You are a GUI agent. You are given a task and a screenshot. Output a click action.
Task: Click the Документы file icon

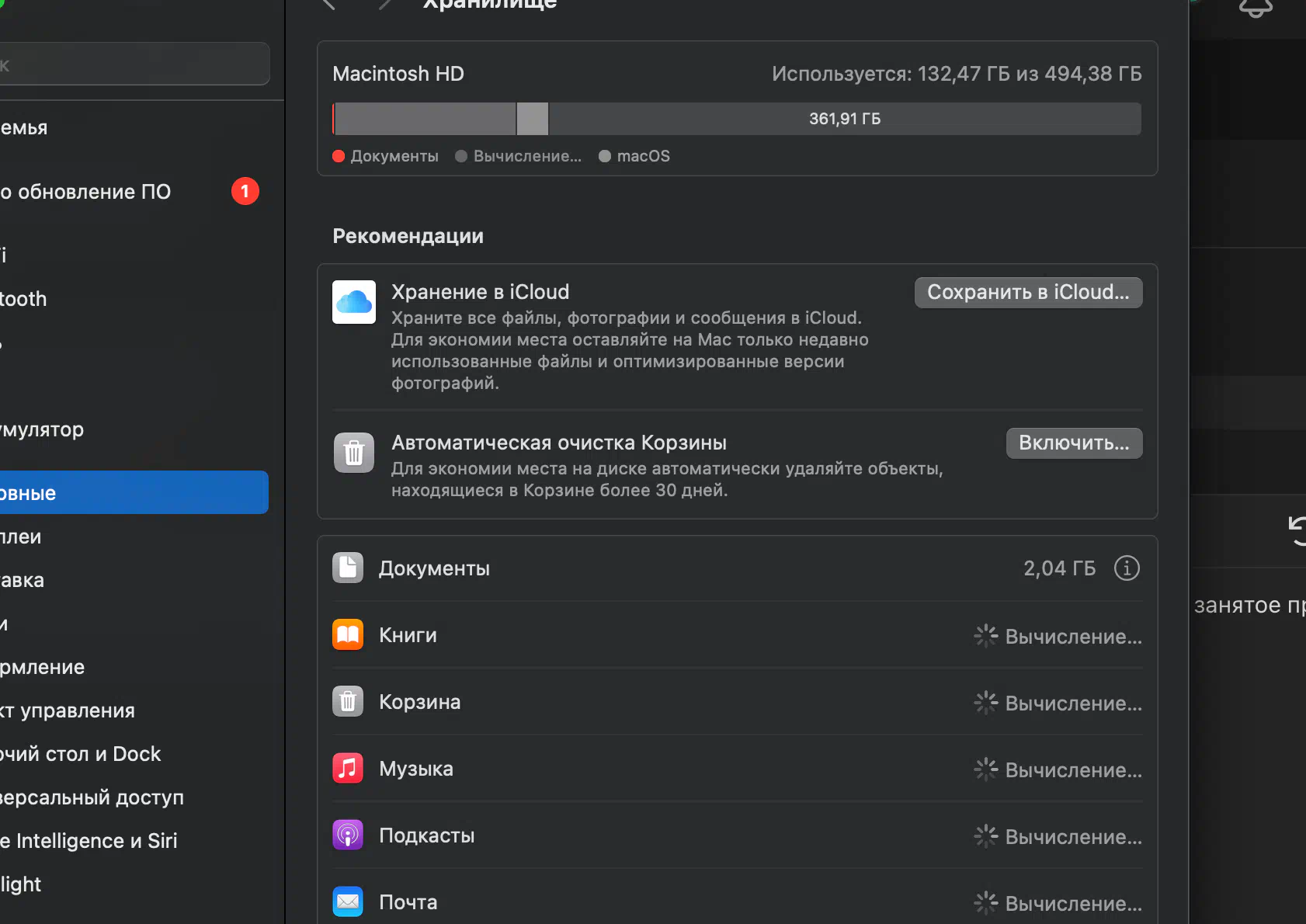pos(348,568)
